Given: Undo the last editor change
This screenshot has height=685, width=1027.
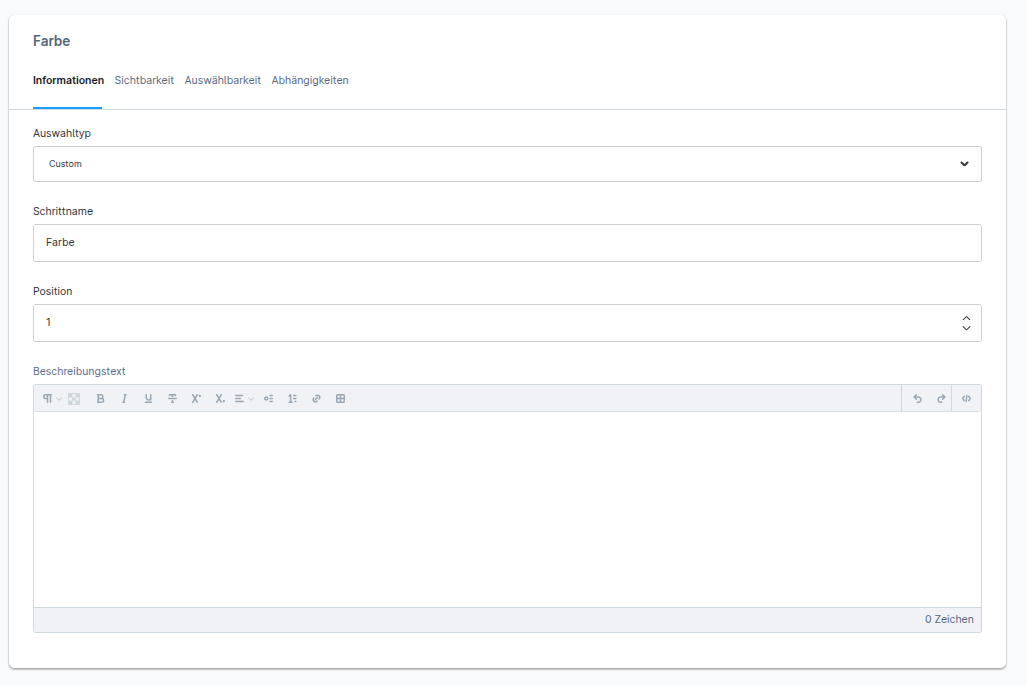Looking at the screenshot, I should pyautogui.click(x=917, y=399).
